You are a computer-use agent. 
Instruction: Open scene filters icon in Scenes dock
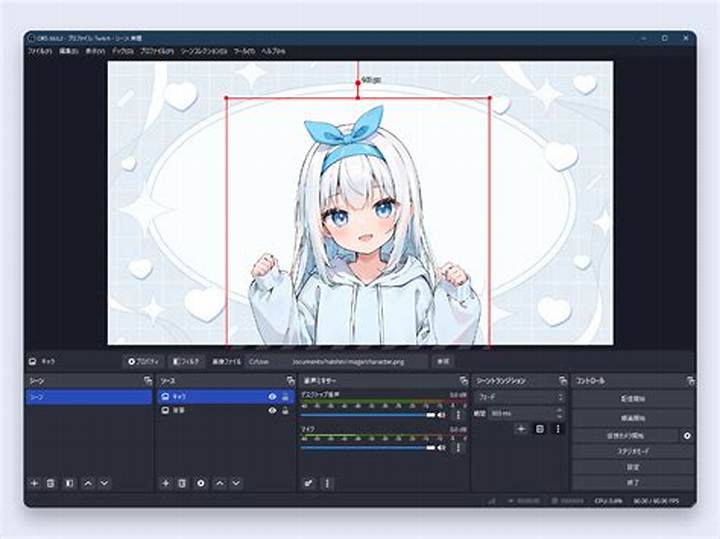[x=69, y=483]
